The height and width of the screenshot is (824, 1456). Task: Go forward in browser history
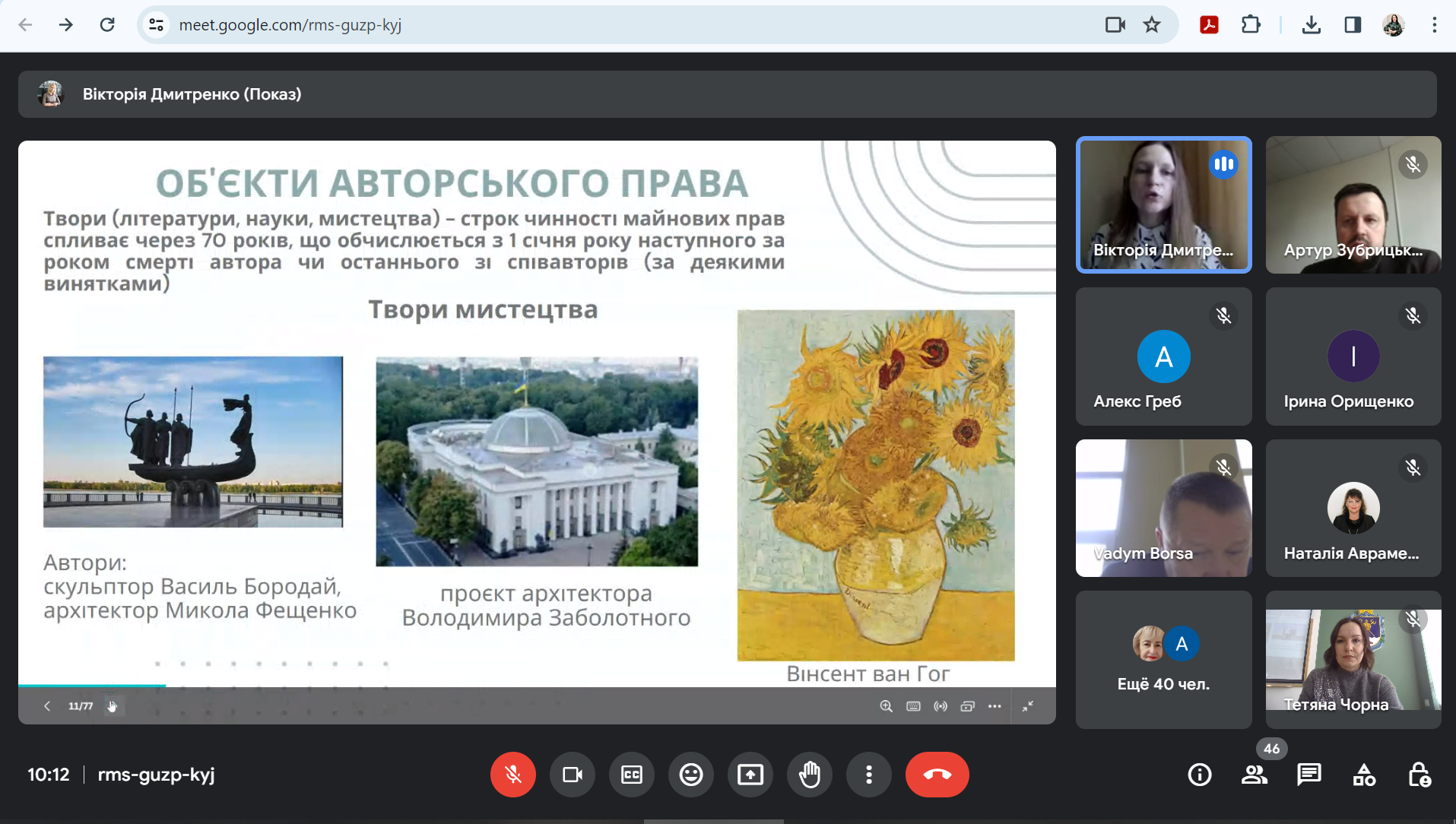click(x=66, y=24)
